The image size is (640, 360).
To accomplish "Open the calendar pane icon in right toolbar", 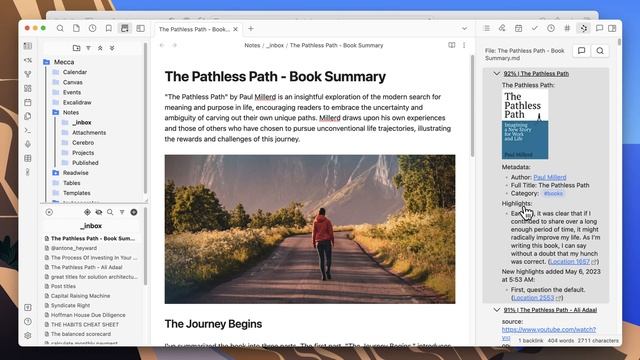I will coord(518,28).
